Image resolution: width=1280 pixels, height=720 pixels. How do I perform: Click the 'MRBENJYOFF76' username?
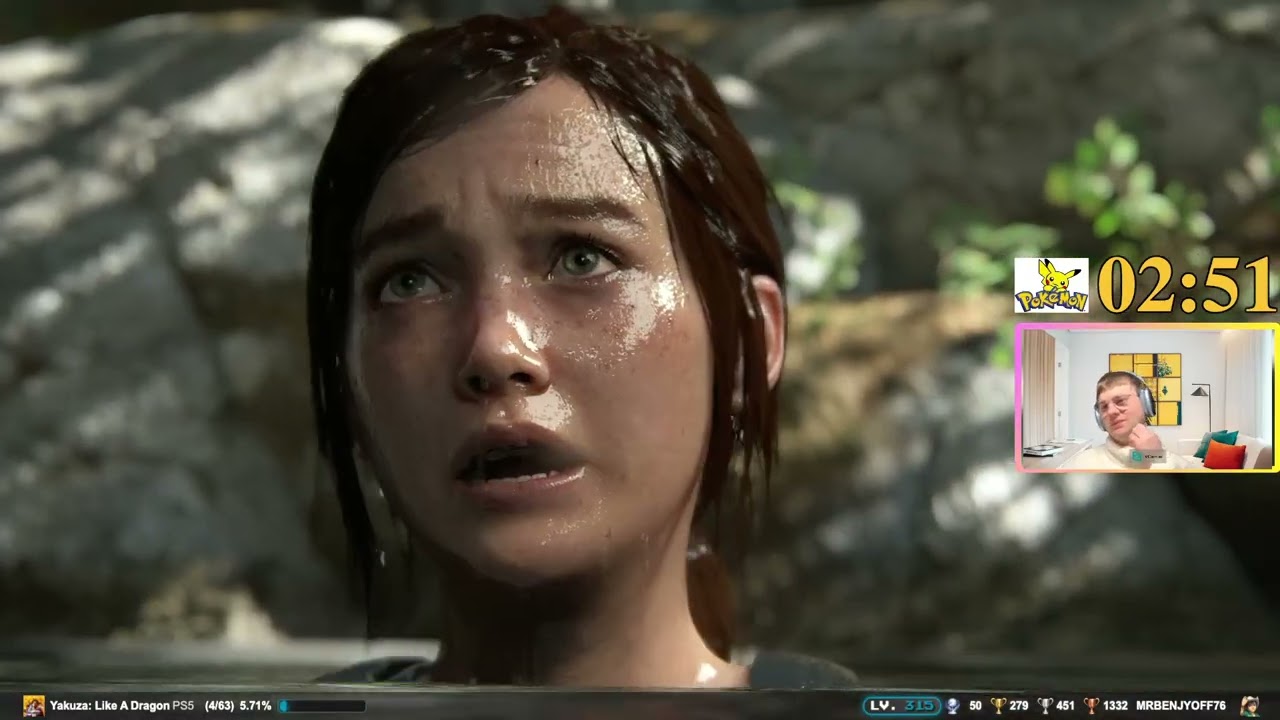[x=1181, y=706]
